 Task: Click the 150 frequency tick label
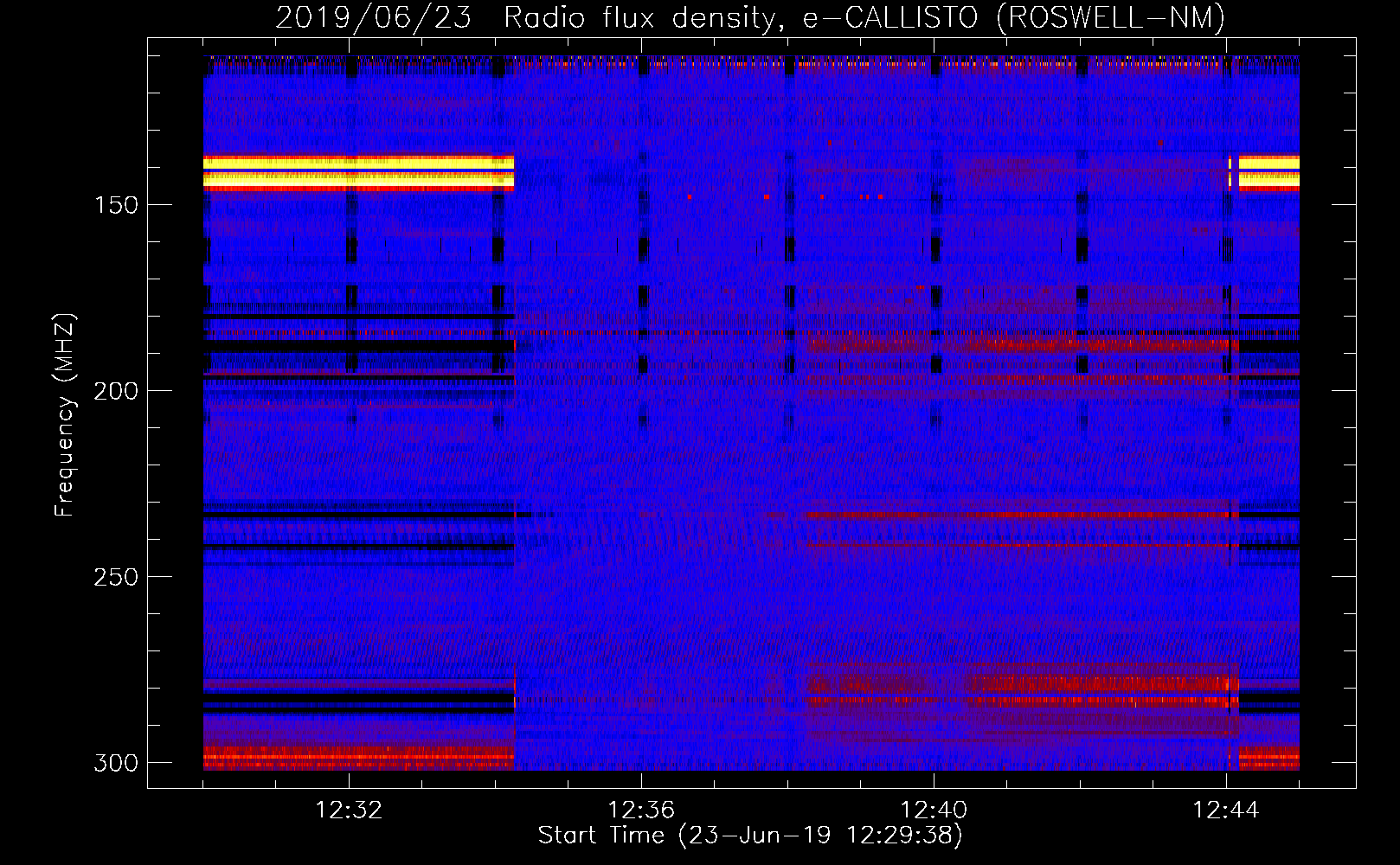point(116,205)
